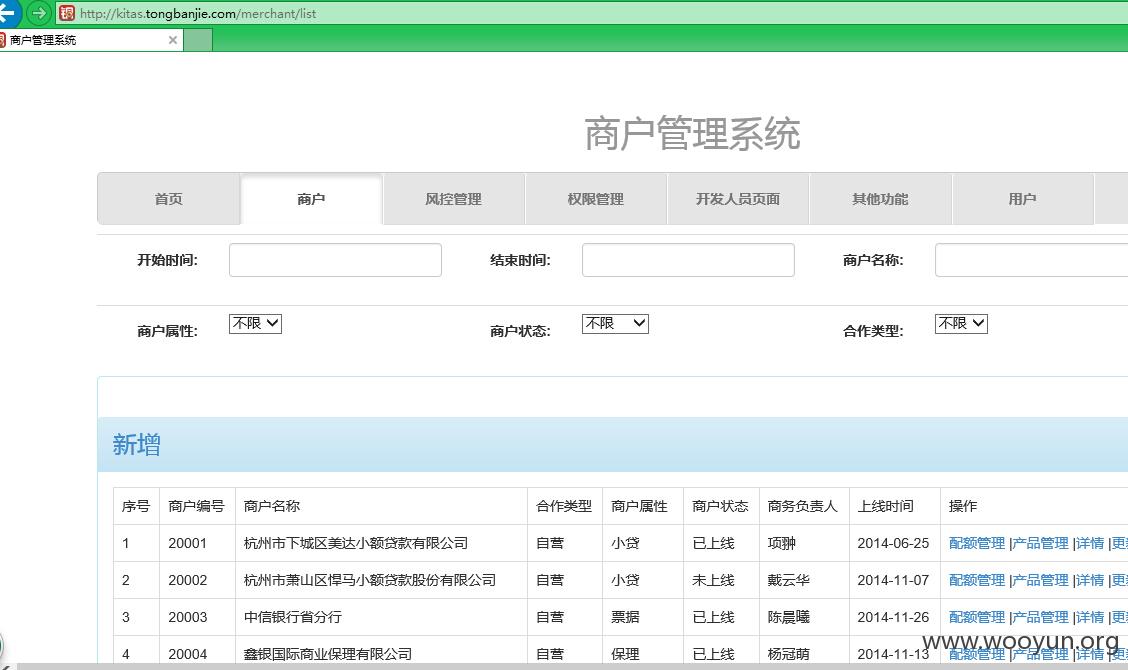Screen dimensions: 1128x670
Task: Click the name 戴云华
Action: click(788, 580)
